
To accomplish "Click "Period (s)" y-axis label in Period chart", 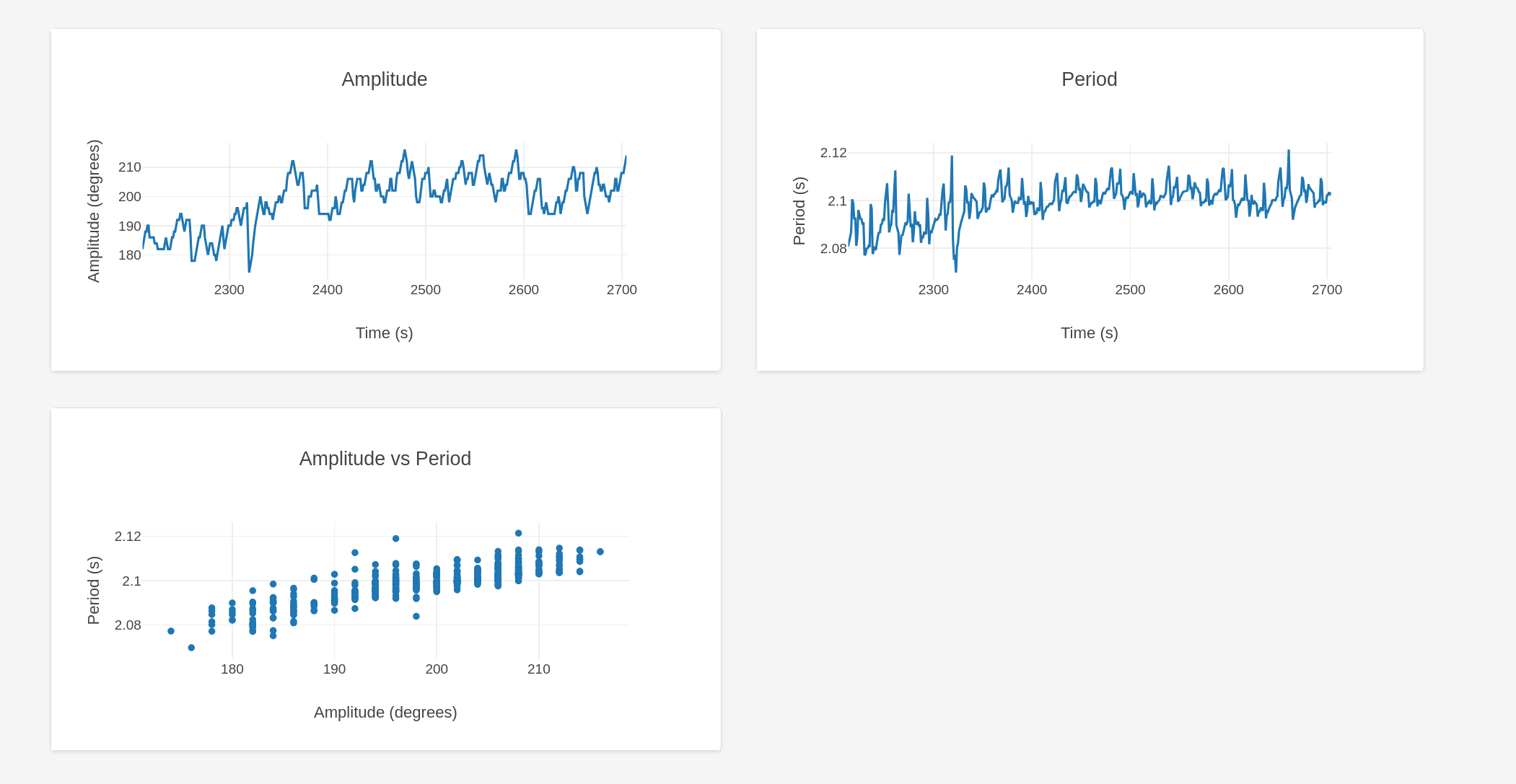I will (x=799, y=211).
